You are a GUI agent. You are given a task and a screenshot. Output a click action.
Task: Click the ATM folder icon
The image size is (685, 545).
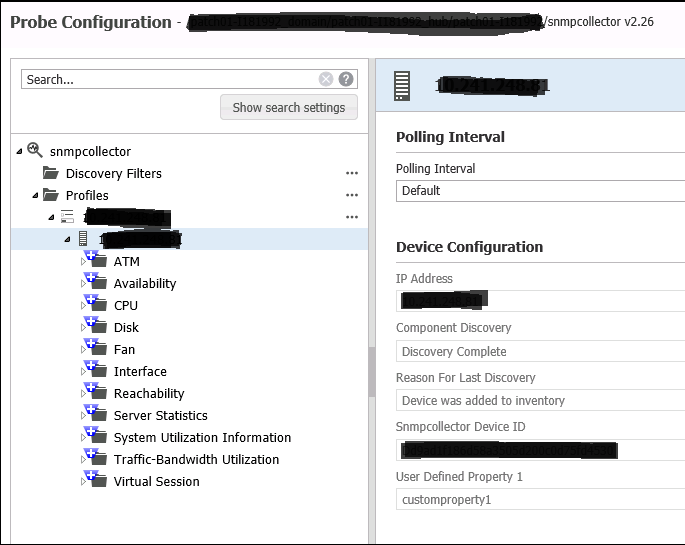click(97, 260)
